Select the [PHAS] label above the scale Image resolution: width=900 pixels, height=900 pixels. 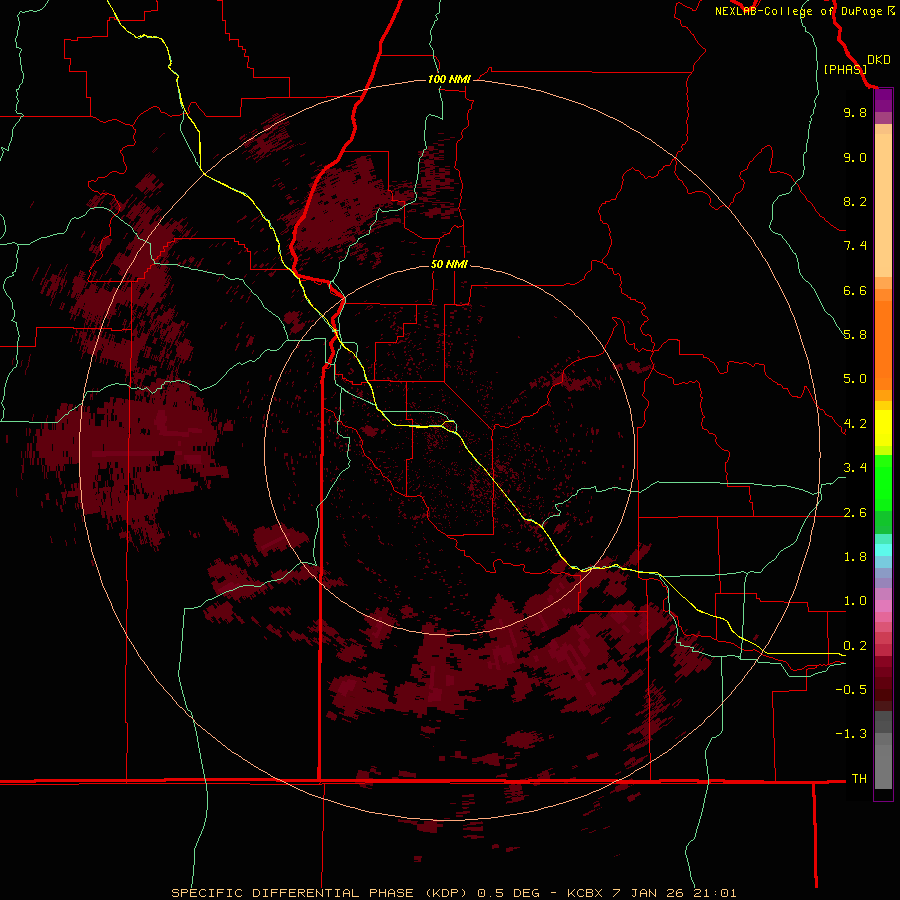point(845,69)
